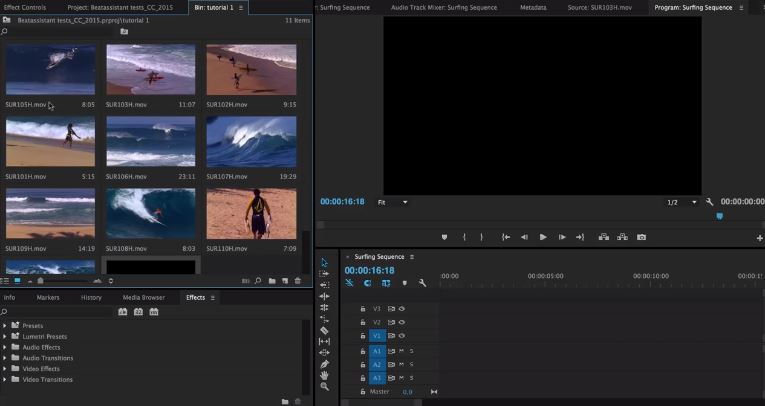Toggle V2 track output eye
The image size is (765, 406).
pyautogui.click(x=402, y=323)
